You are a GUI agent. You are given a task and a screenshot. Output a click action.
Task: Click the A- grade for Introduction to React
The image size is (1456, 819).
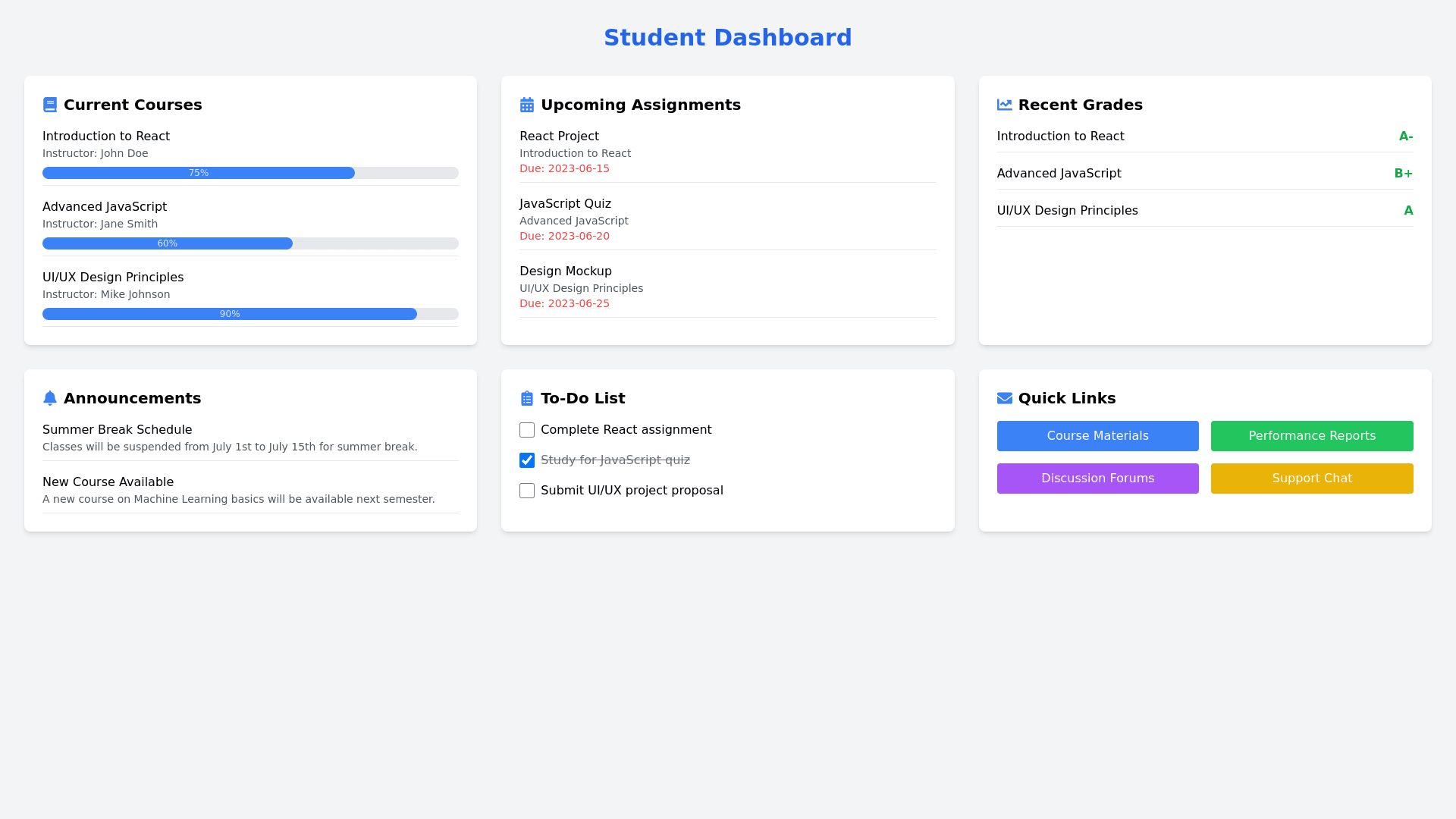1406,136
